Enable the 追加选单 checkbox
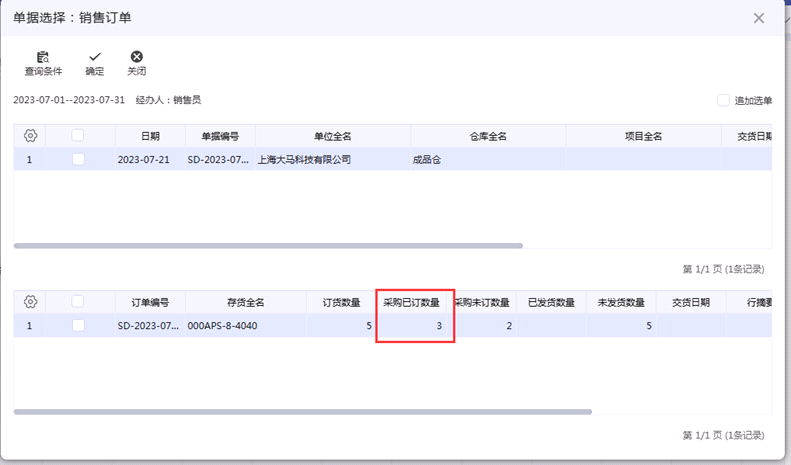 click(723, 100)
